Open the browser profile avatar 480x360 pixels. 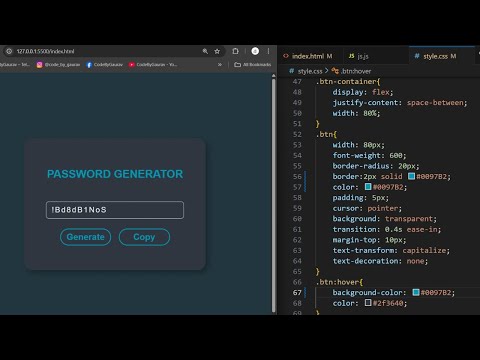coord(255,51)
